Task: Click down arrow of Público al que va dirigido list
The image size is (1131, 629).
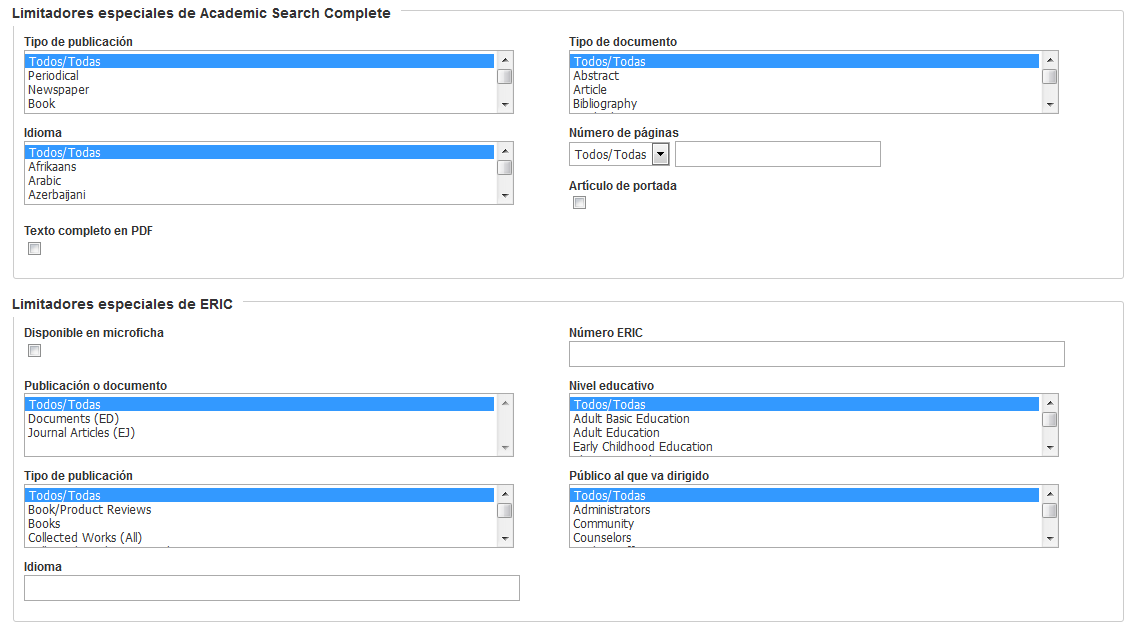Action: [1050, 539]
